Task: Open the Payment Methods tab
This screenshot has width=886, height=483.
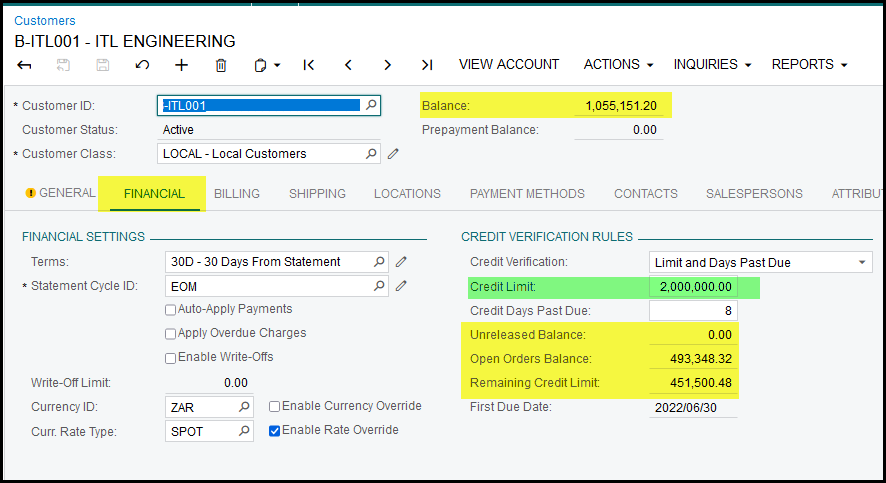Action: tap(527, 194)
